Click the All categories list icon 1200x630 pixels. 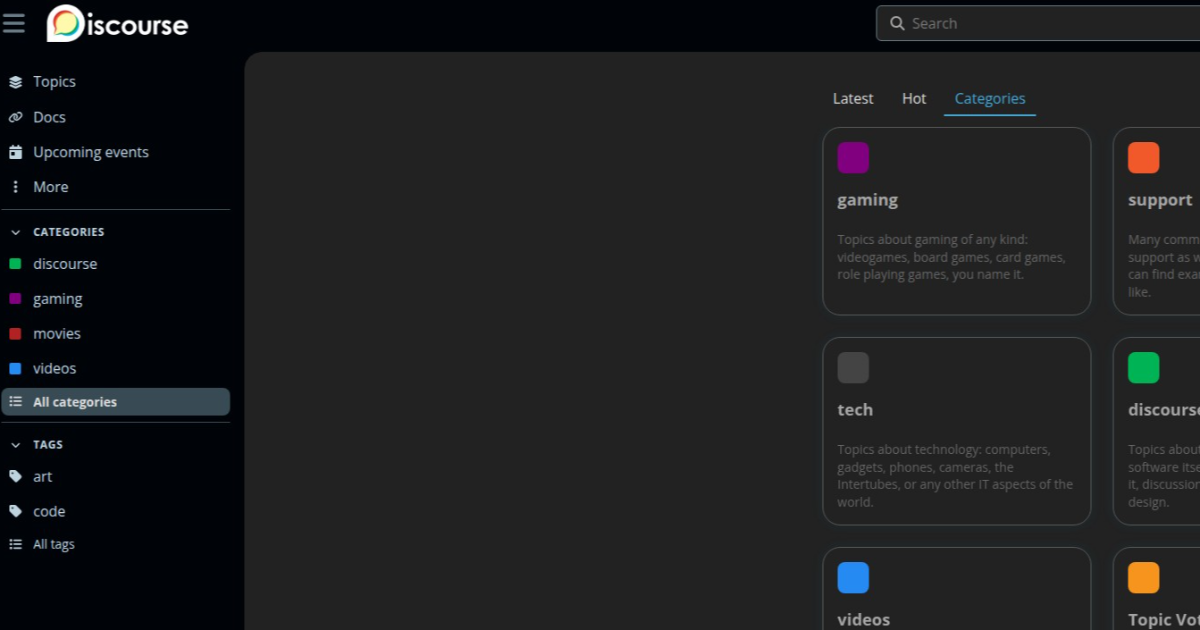pos(15,402)
